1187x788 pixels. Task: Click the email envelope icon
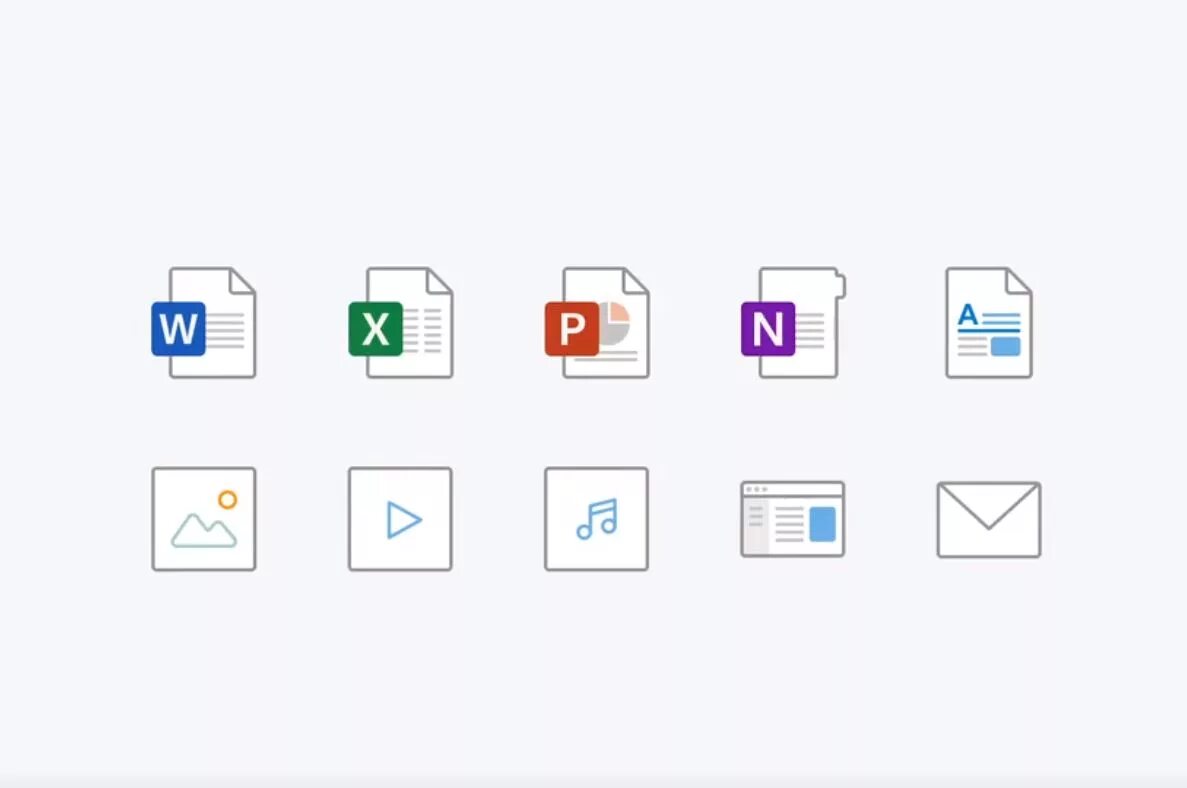tap(989, 519)
